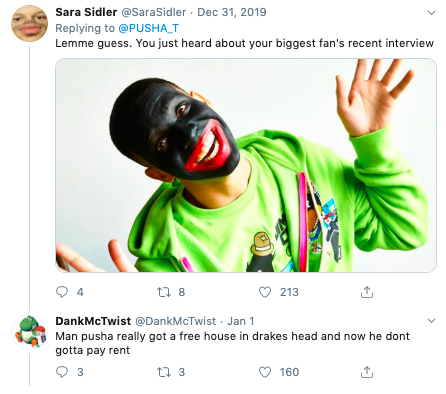446x394 pixels.
Task: Open Sara Sidler's profile name
Action: click(x=86, y=12)
